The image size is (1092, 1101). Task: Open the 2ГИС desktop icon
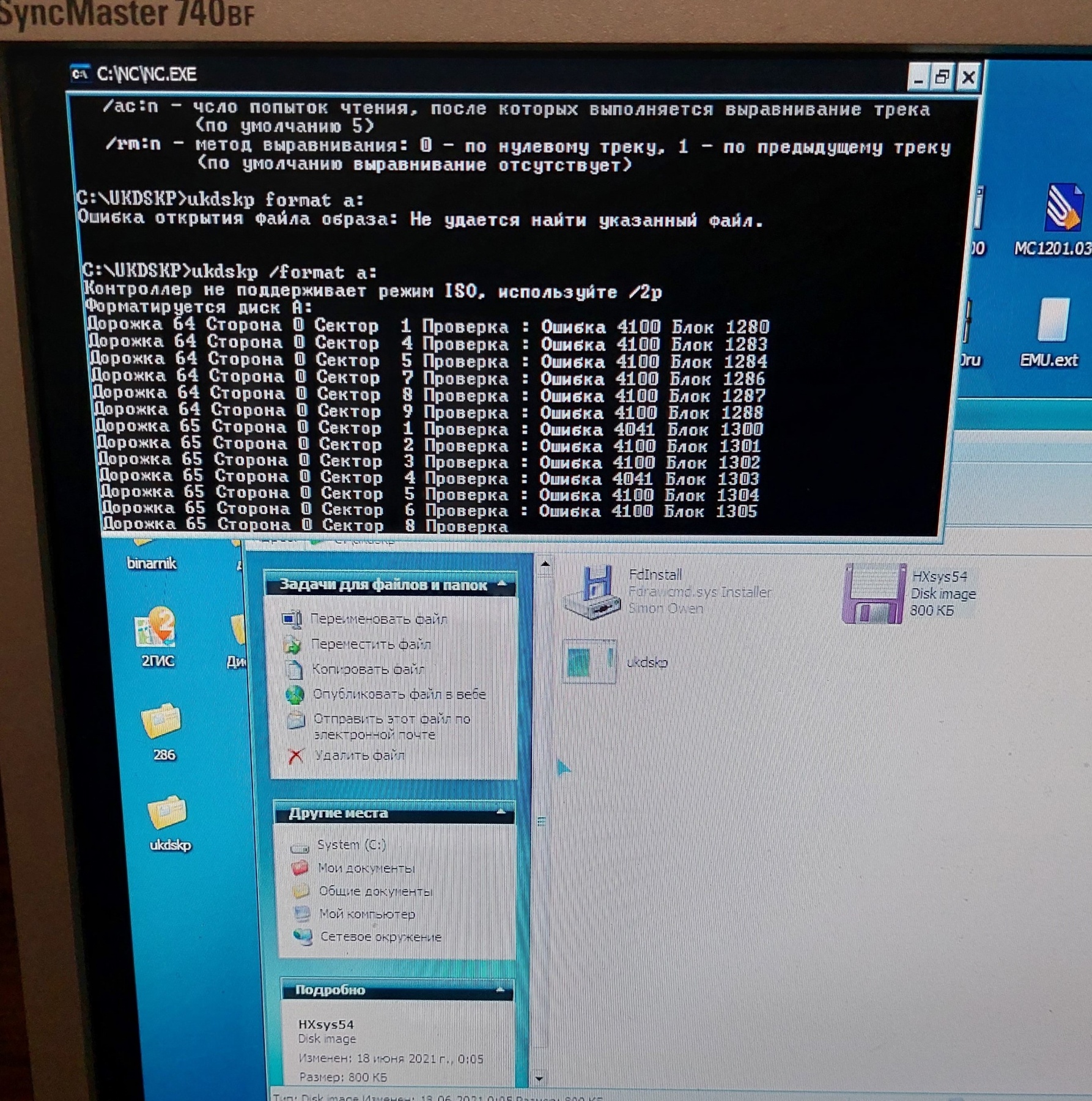(157, 630)
